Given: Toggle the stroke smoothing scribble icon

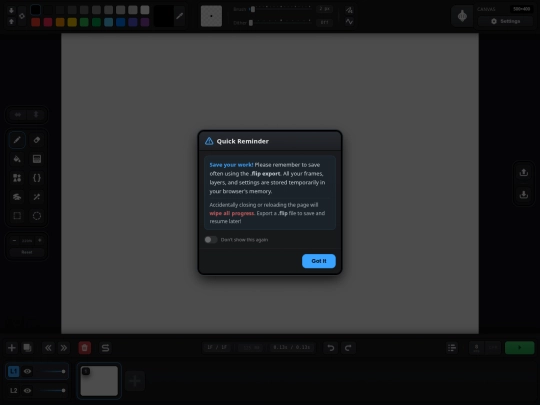Looking at the screenshot, I should pos(349,10).
